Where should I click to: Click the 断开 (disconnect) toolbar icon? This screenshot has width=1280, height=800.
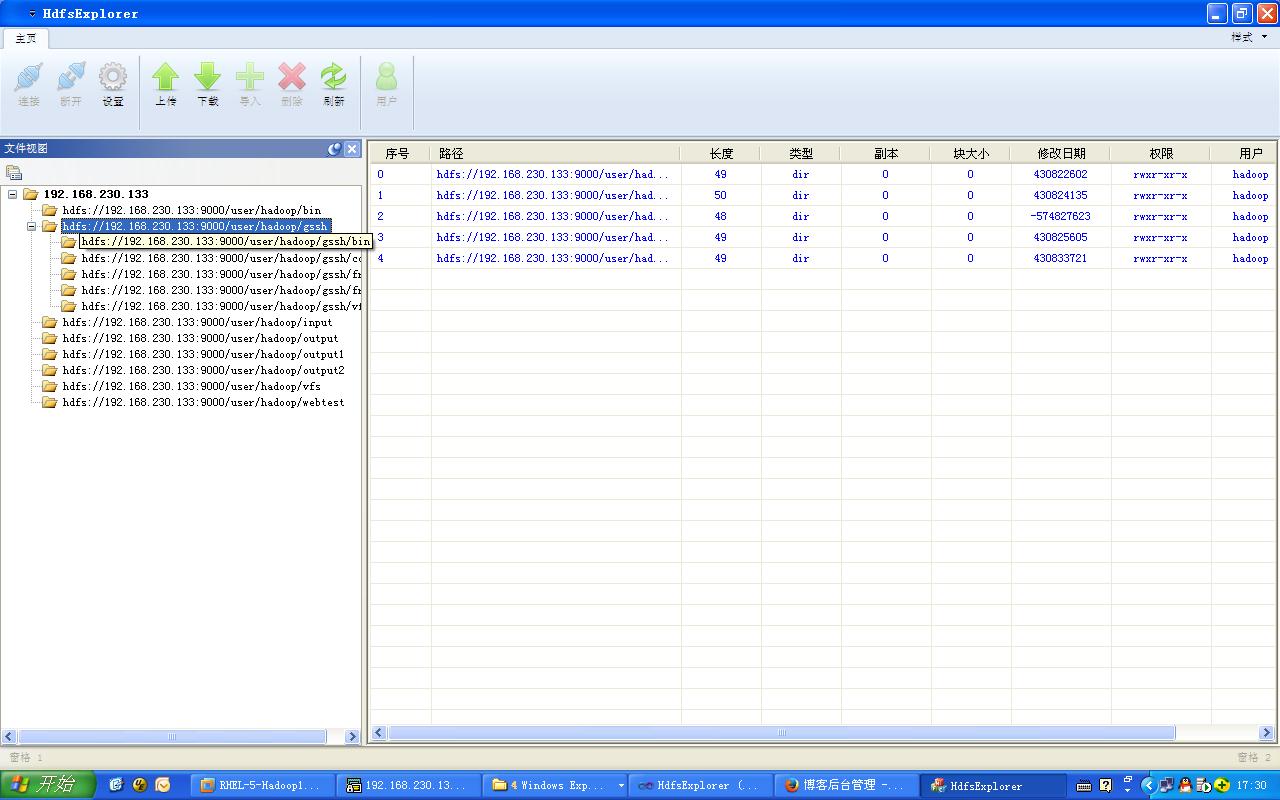pyautogui.click(x=71, y=84)
